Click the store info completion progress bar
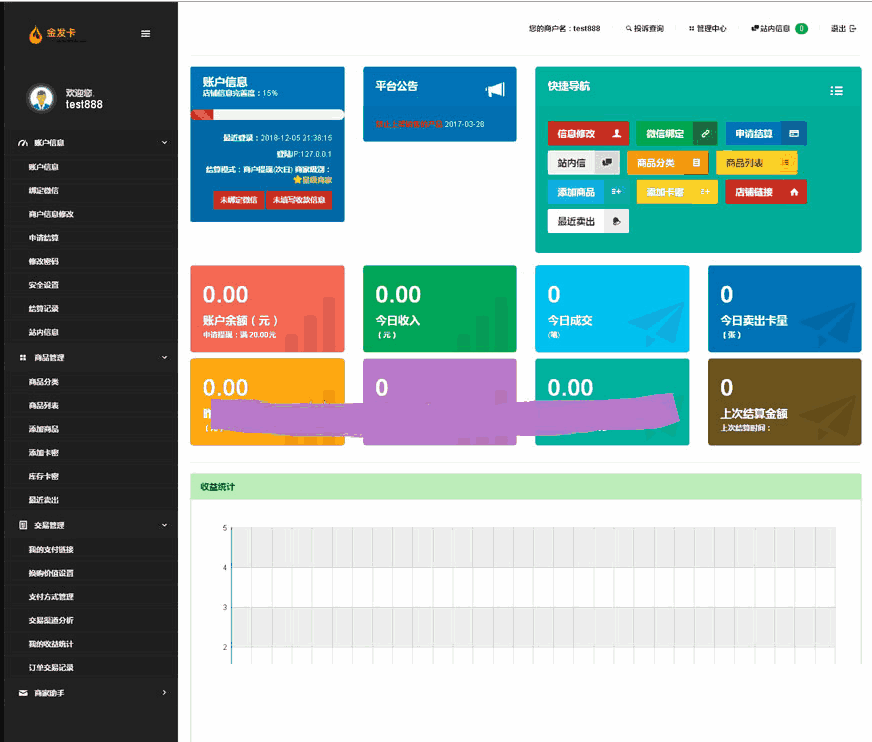This screenshot has width=872, height=742. 267,115
